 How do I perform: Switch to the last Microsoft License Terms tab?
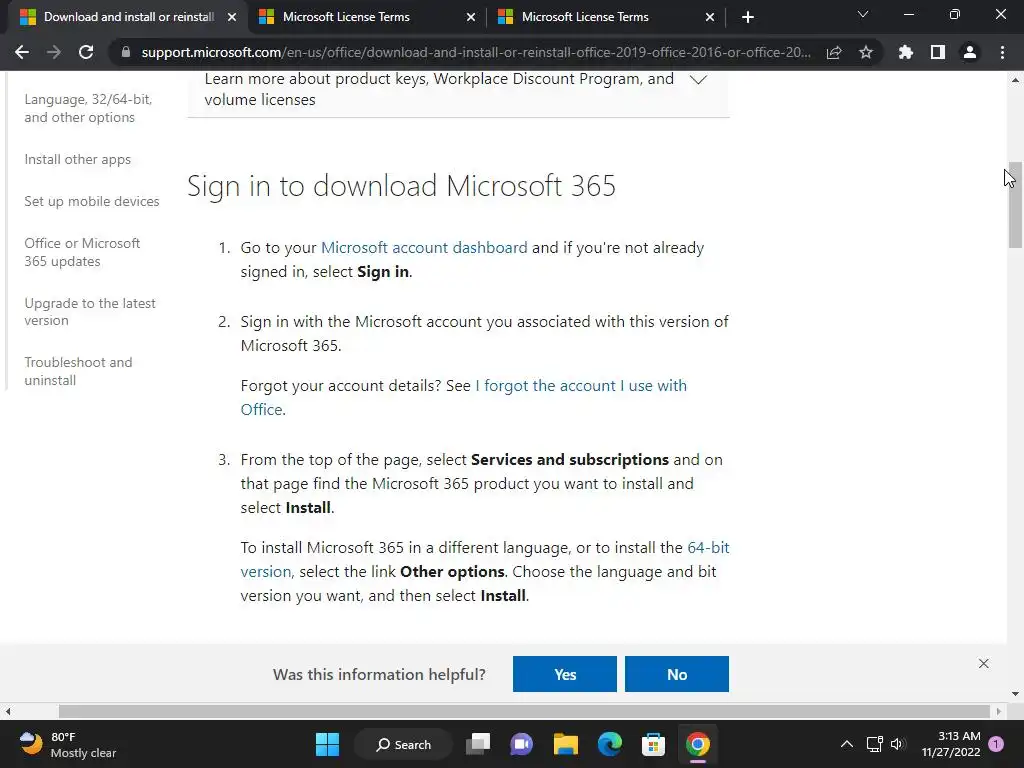tap(605, 18)
